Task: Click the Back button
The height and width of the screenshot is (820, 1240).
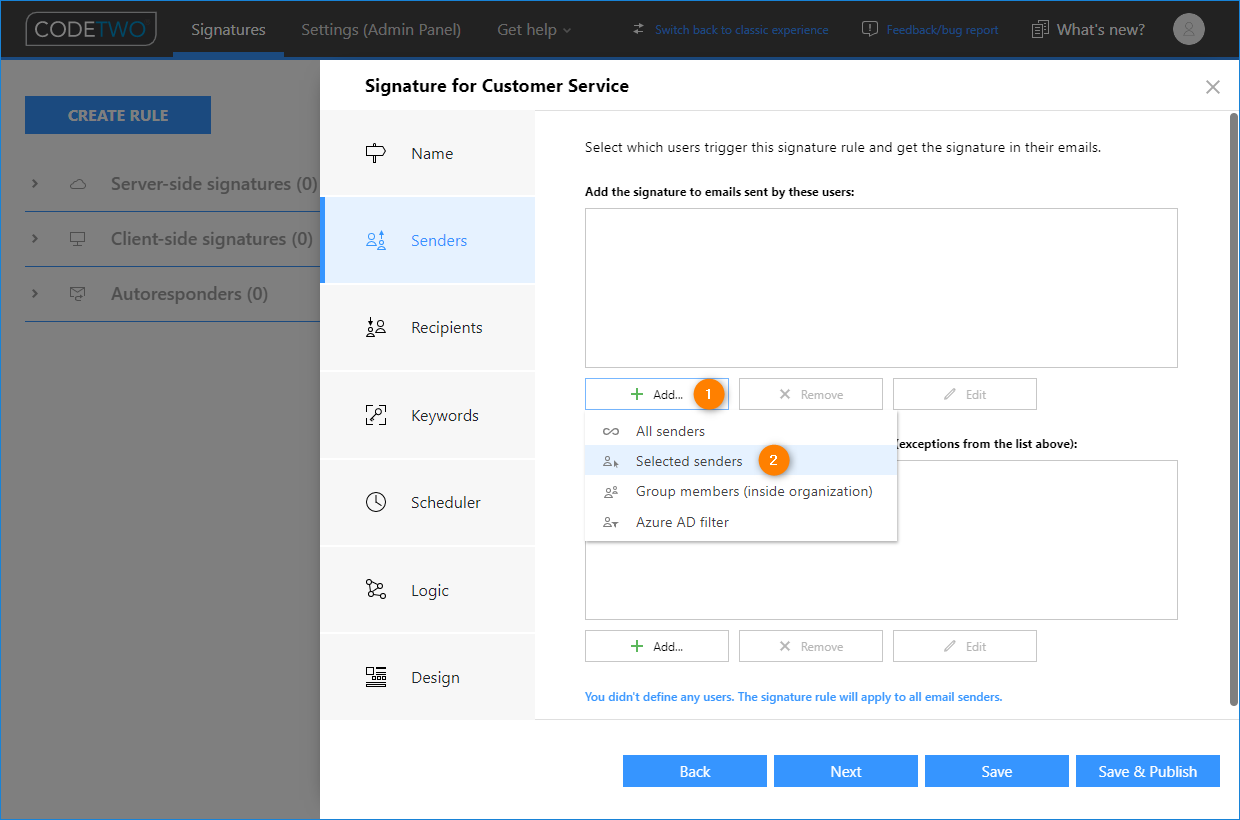Action: (695, 771)
